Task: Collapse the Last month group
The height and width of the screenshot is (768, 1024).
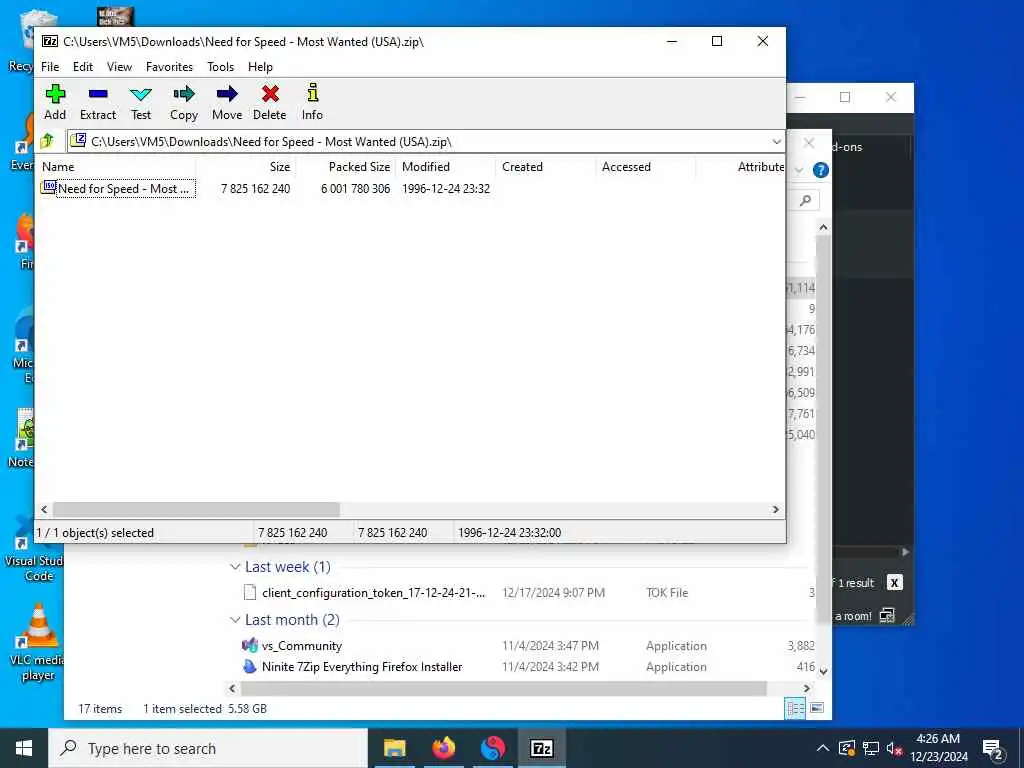Action: click(x=235, y=620)
